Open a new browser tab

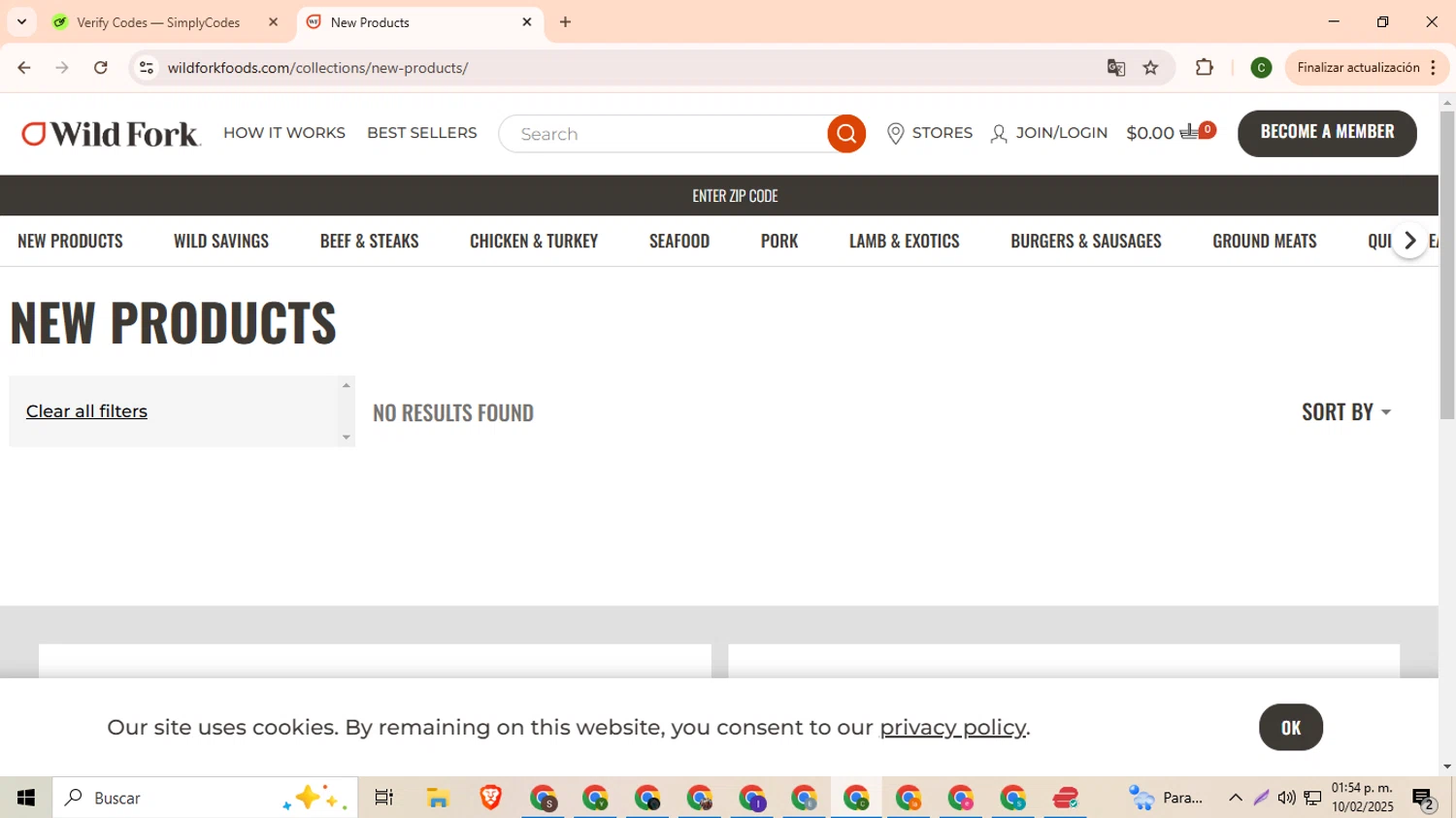click(x=566, y=22)
